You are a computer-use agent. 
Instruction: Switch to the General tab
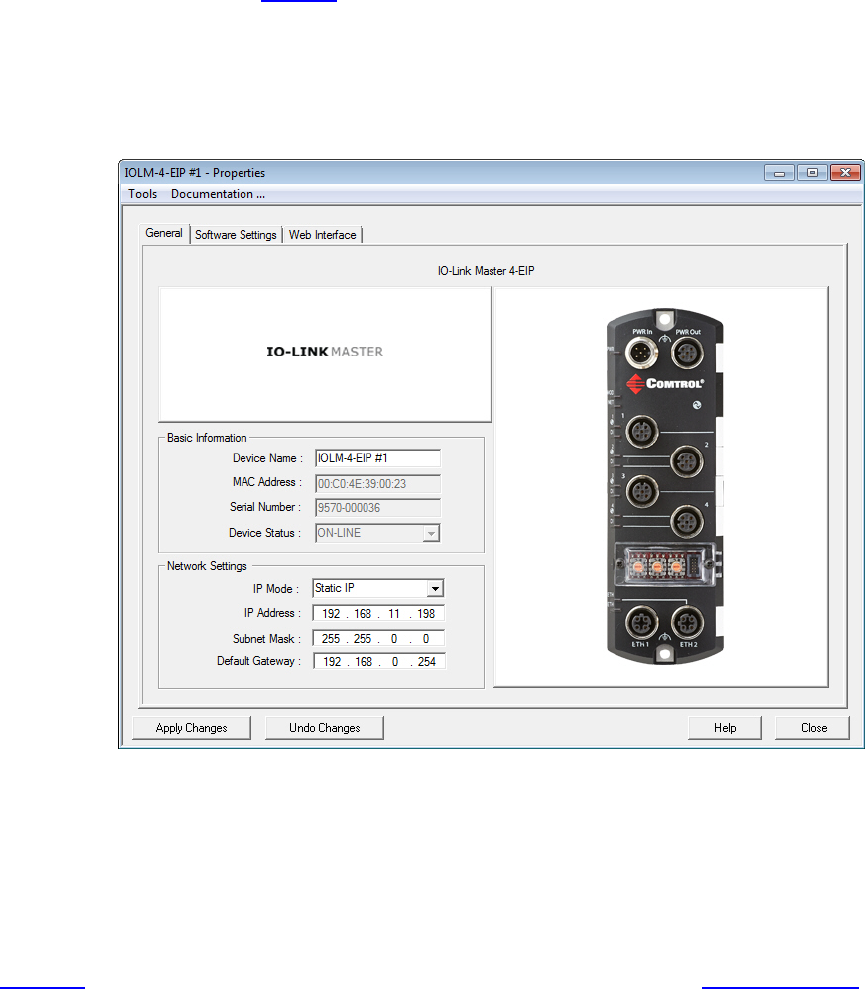tap(164, 233)
